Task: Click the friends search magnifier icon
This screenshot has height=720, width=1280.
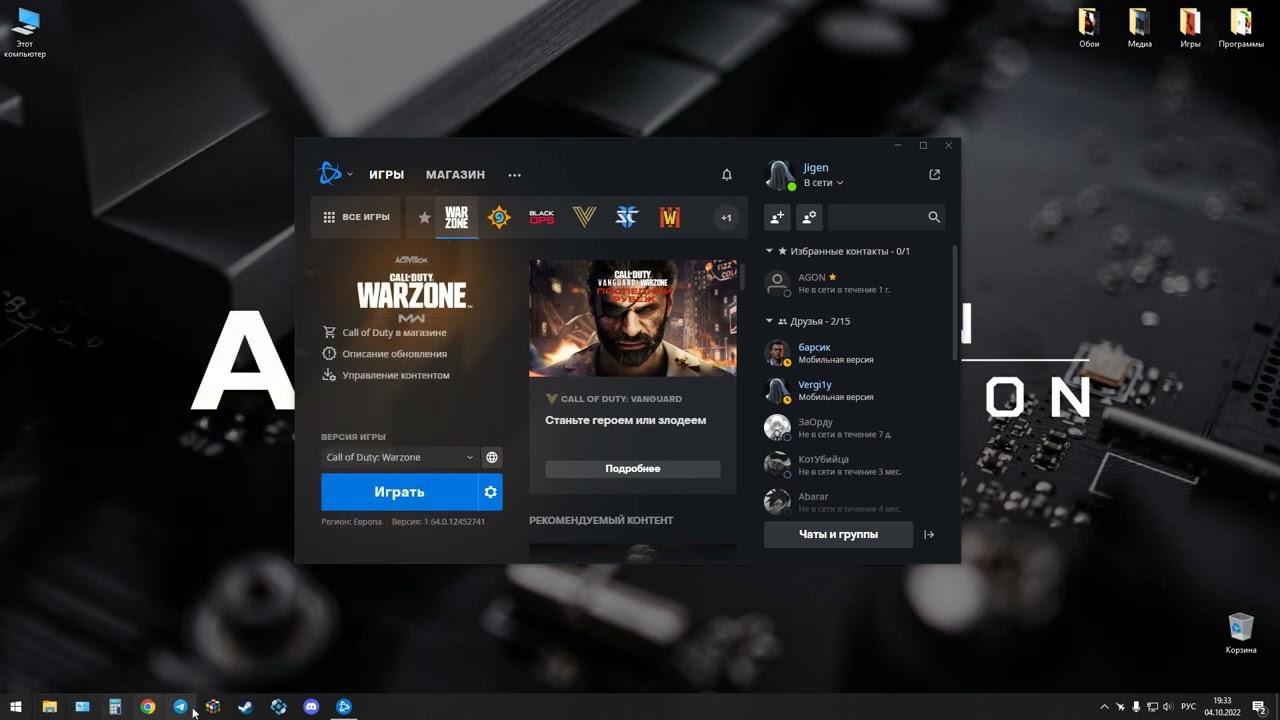Action: pos(934,217)
